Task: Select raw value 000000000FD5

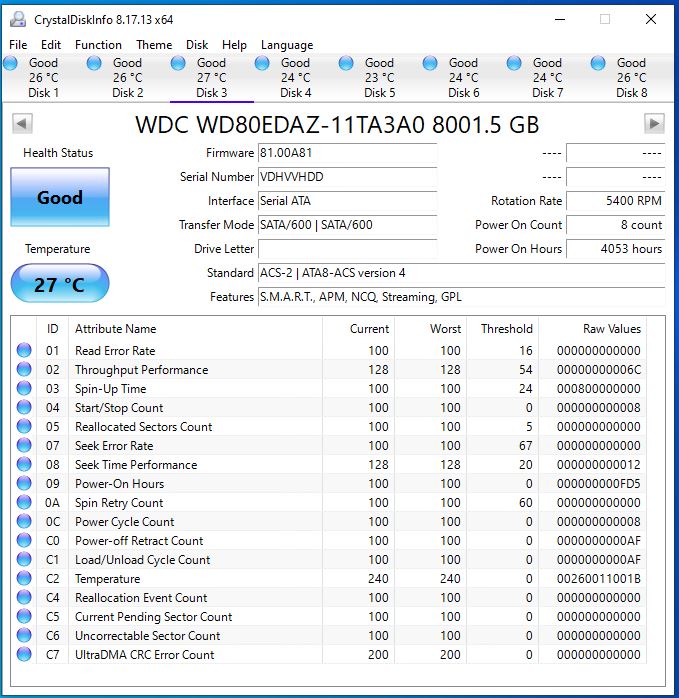Action: [x=598, y=483]
